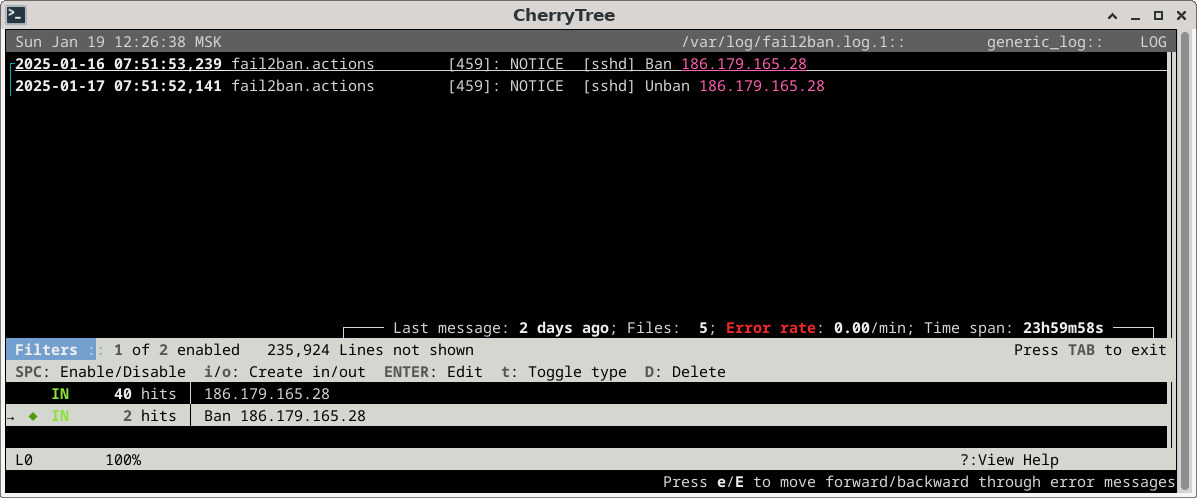Click the arrow cursor beside the selected filter
This screenshot has width=1197, height=498.
10,416
